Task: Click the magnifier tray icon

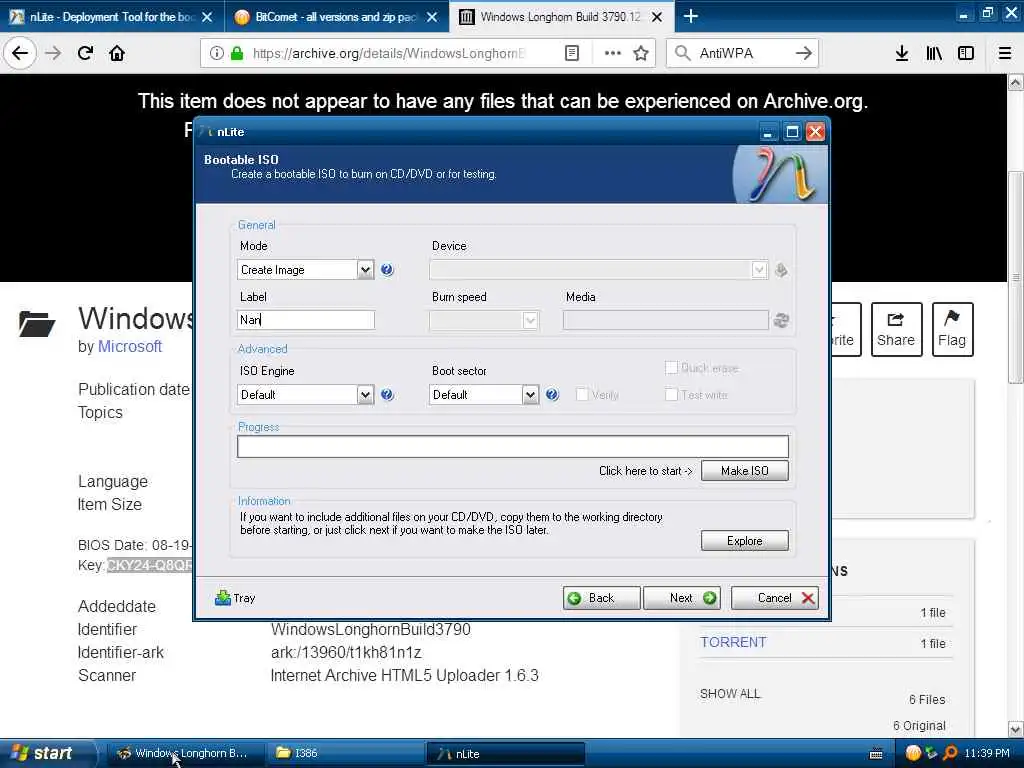Action: click(950, 753)
